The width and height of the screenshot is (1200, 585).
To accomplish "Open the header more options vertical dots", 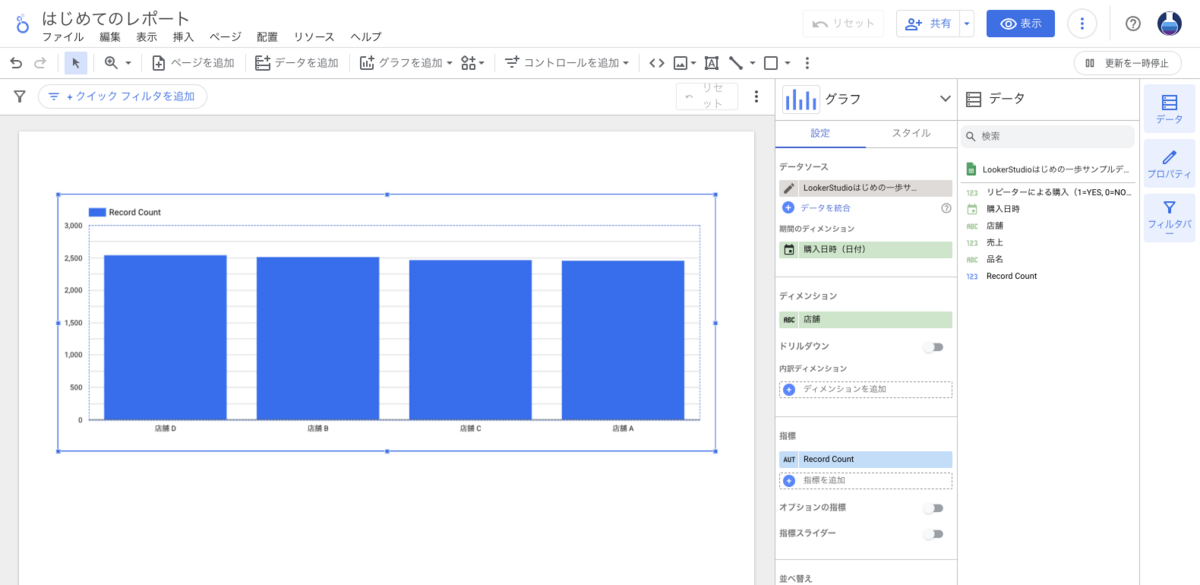I will (x=1083, y=24).
